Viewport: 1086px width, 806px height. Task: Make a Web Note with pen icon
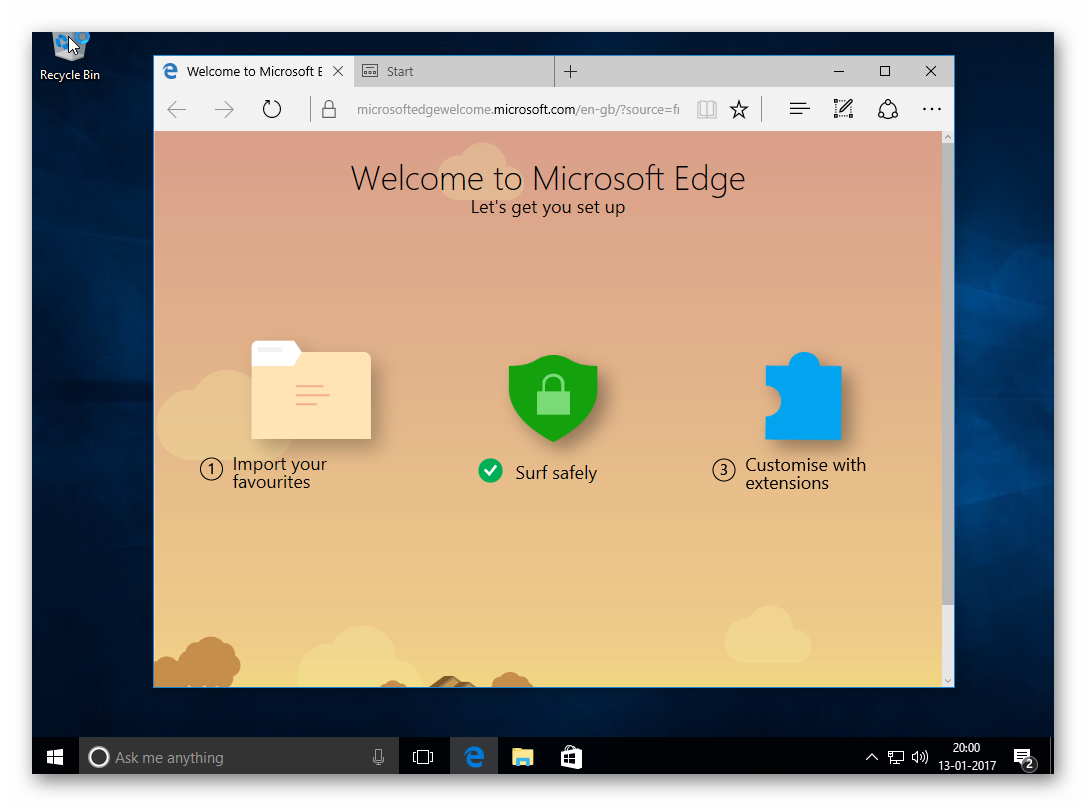pyautogui.click(x=843, y=109)
